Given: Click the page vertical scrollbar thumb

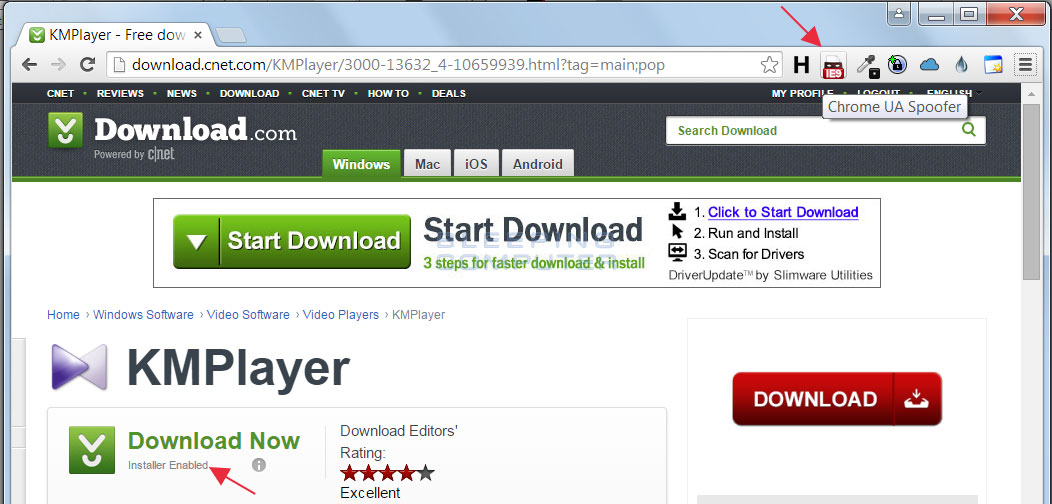Looking at the screenshot, I should [1031, 192].
